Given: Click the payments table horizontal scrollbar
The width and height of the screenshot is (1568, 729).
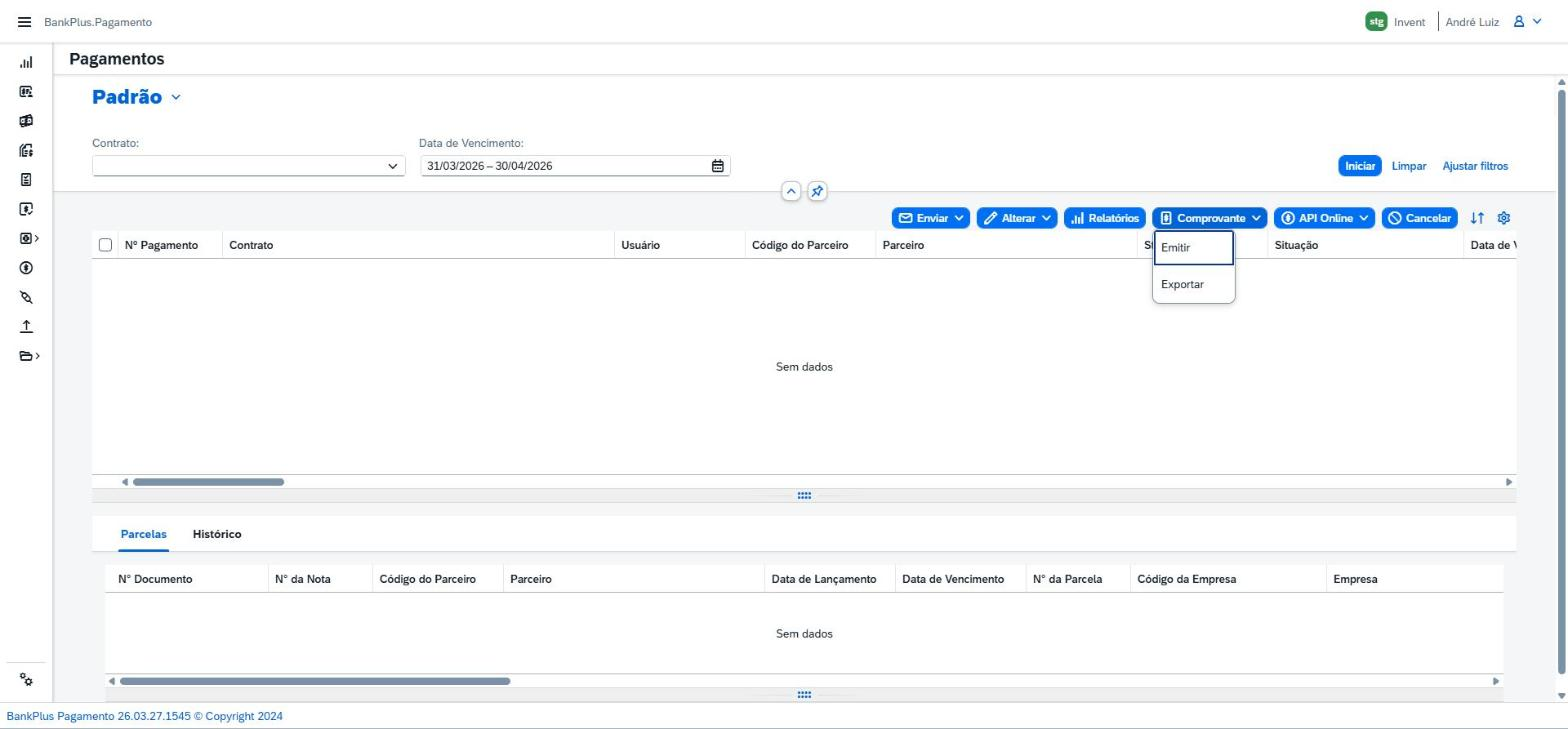Looking at the screenshot, I should pos(209,482).
